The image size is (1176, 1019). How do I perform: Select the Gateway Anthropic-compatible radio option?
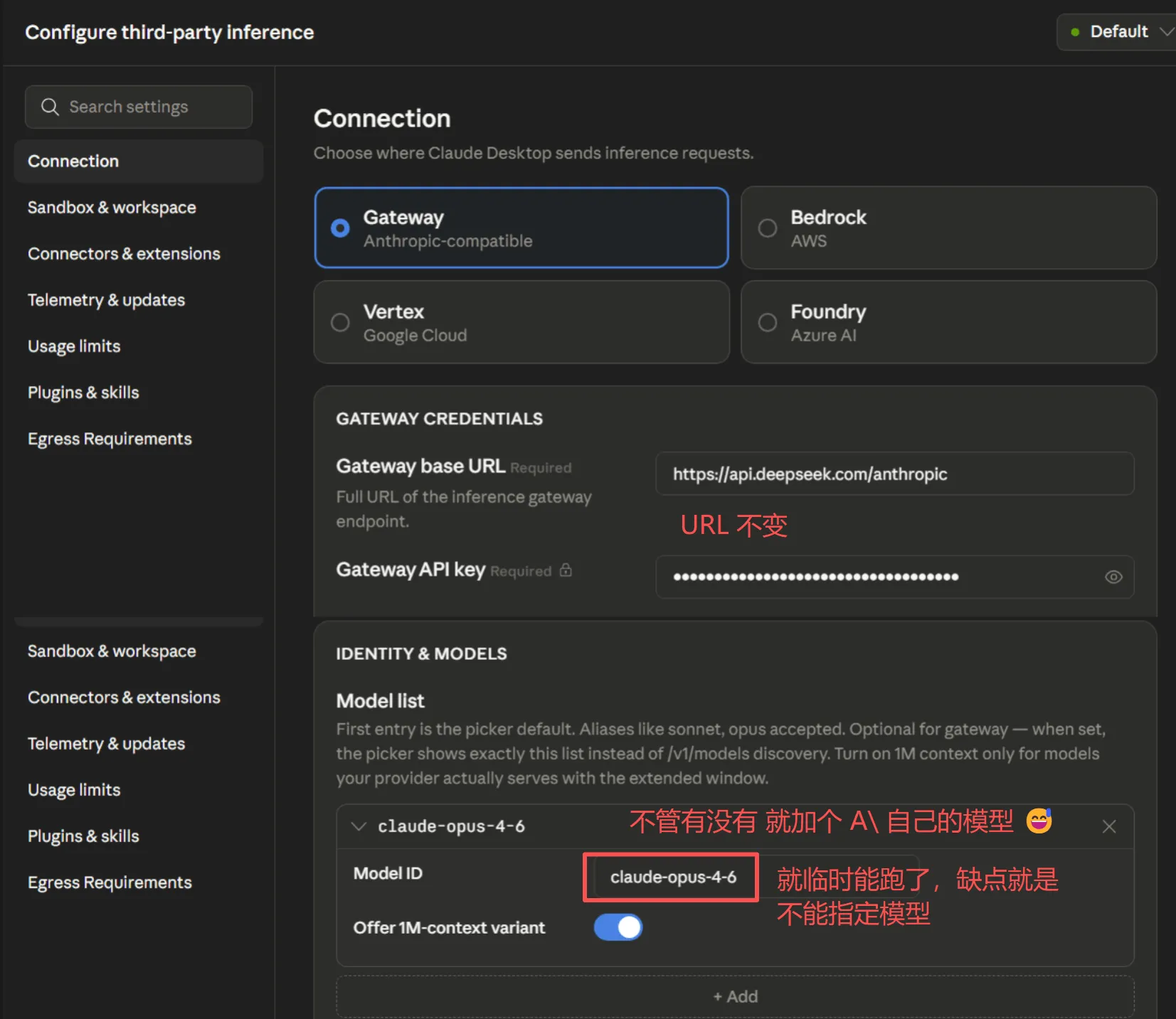point(521,228)
